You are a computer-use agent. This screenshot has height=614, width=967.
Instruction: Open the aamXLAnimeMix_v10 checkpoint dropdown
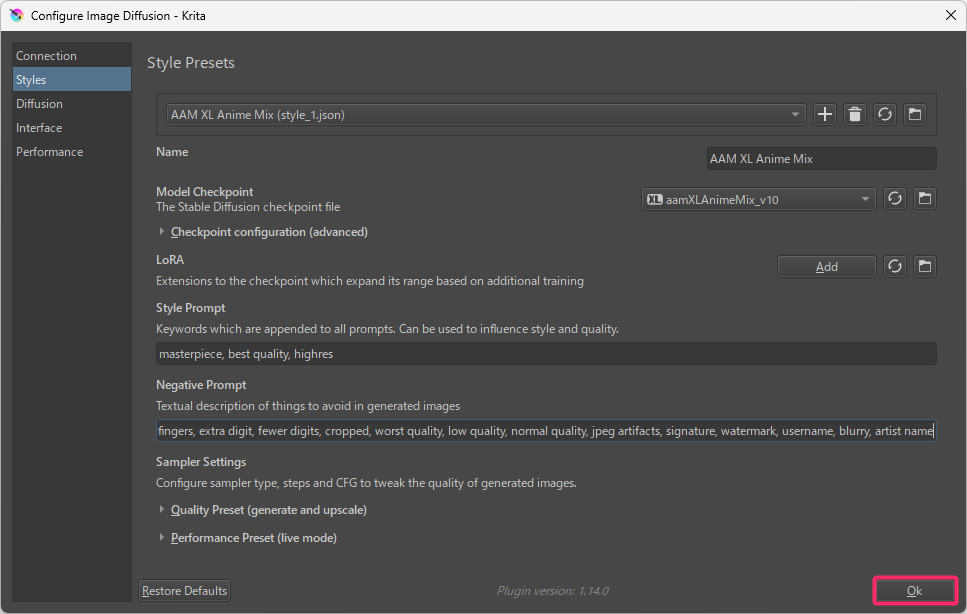coord(759,199)
